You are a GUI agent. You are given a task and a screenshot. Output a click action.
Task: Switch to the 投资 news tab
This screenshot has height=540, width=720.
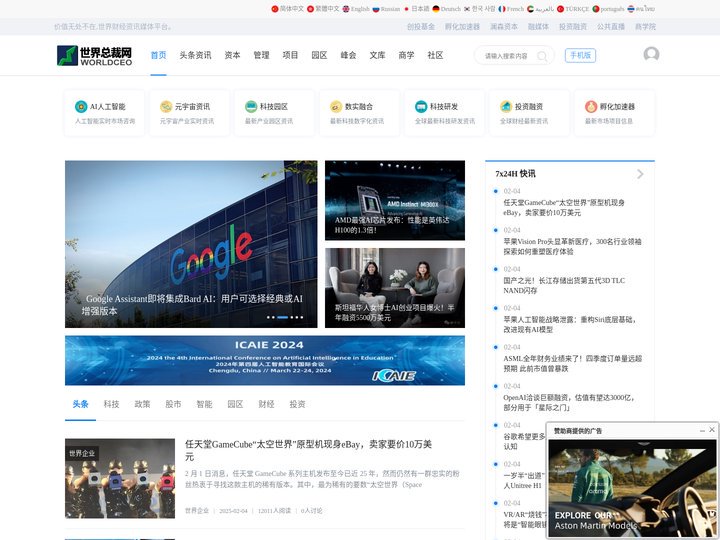[x=297, y=404]
